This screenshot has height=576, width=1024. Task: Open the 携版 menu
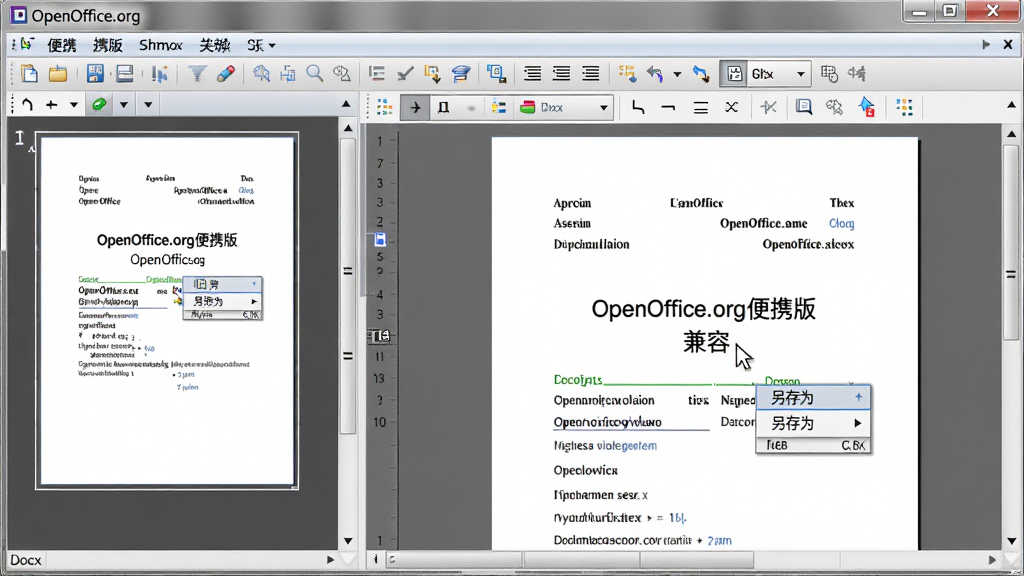(108, 45)
